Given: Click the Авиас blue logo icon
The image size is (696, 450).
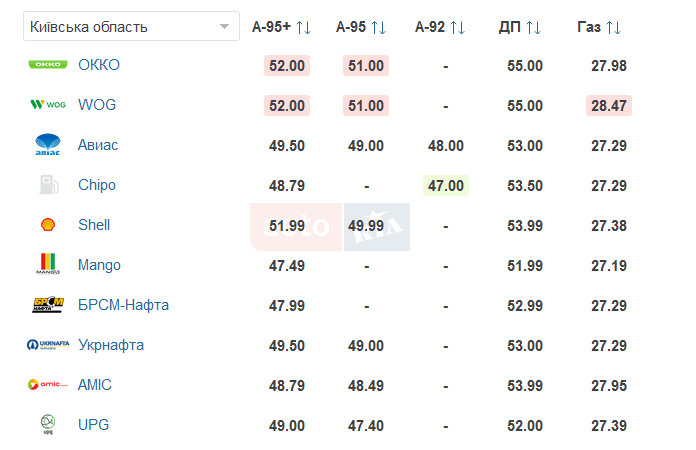Looking at the screenshot, I should click(x=48, y=144).
